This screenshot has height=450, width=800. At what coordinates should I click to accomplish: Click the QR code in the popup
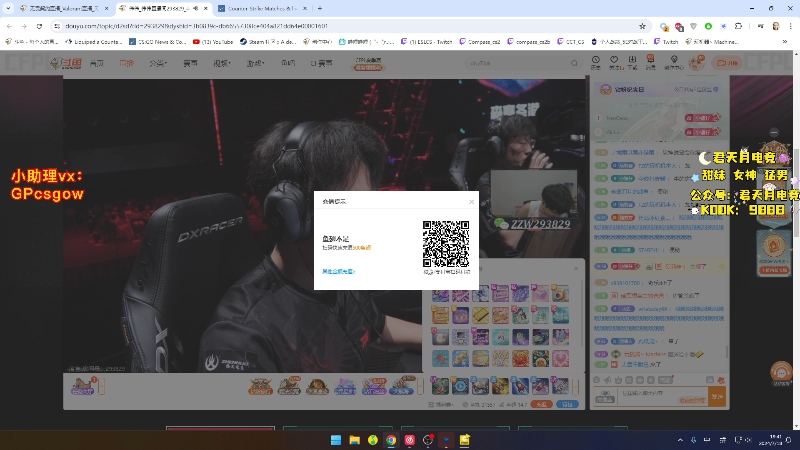click(x=446, y=244)
